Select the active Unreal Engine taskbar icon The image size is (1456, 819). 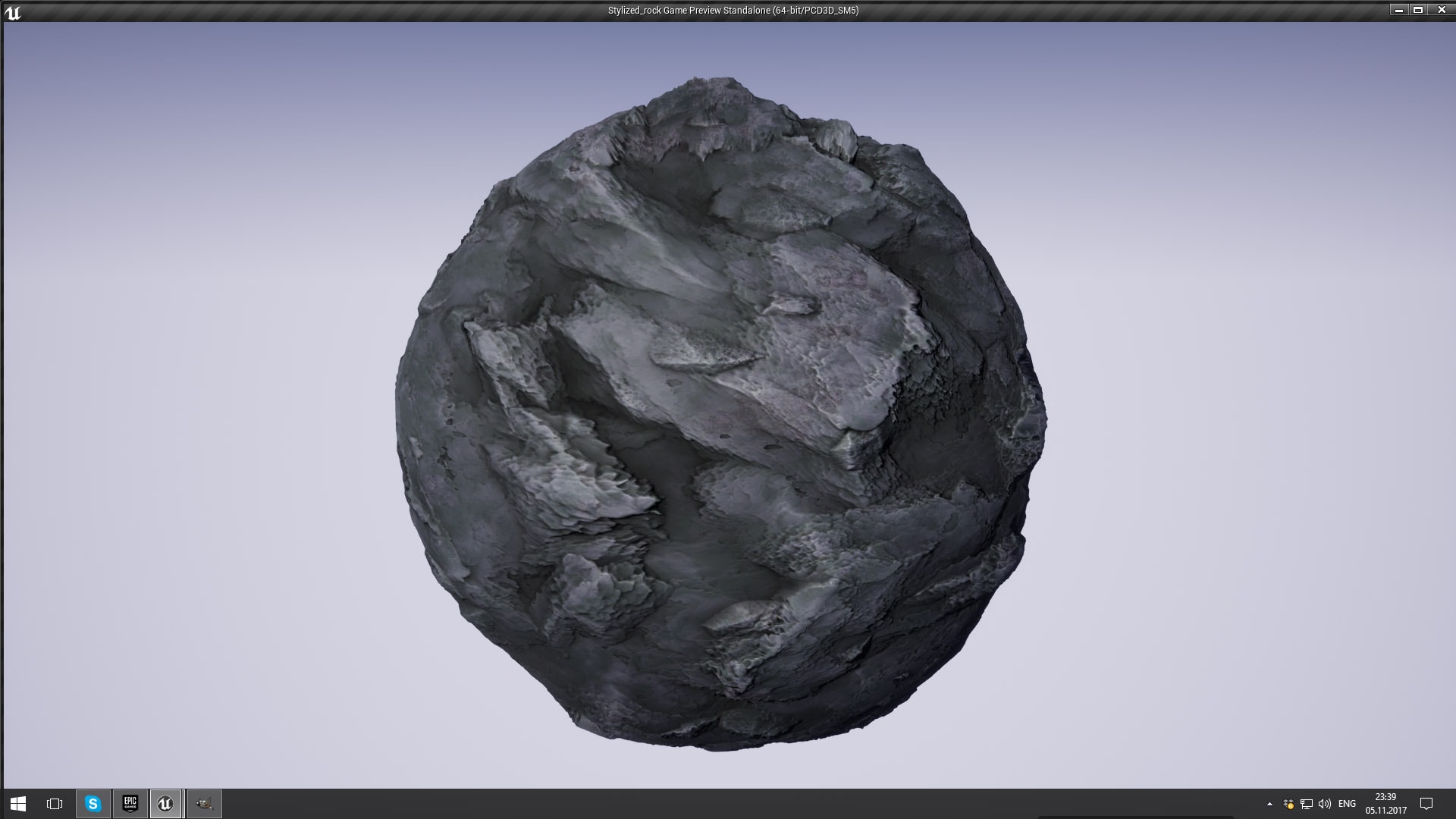click(x=166, y=803)
